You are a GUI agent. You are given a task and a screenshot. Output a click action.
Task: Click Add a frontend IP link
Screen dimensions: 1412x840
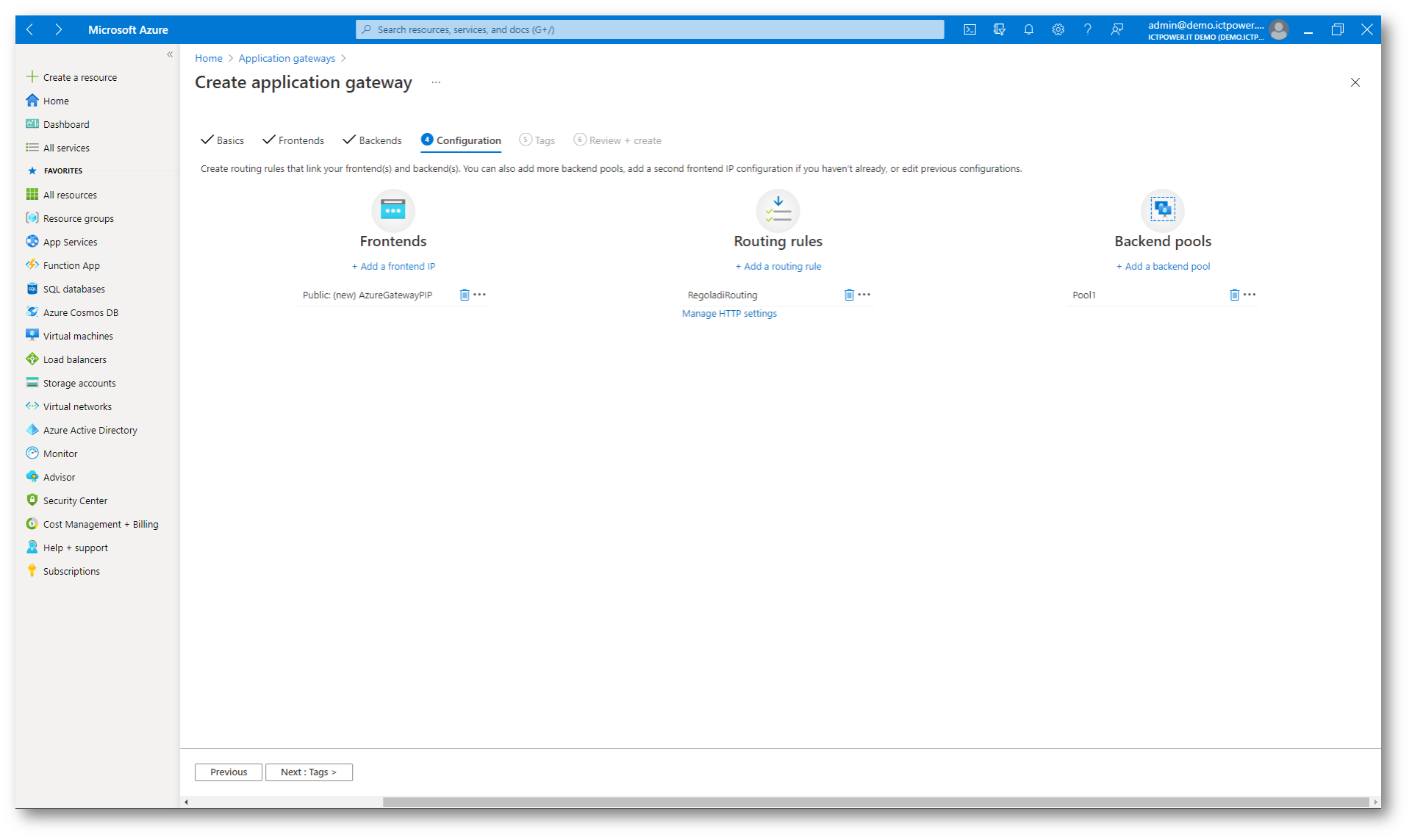pyautogui.click(x=393, y=267)
